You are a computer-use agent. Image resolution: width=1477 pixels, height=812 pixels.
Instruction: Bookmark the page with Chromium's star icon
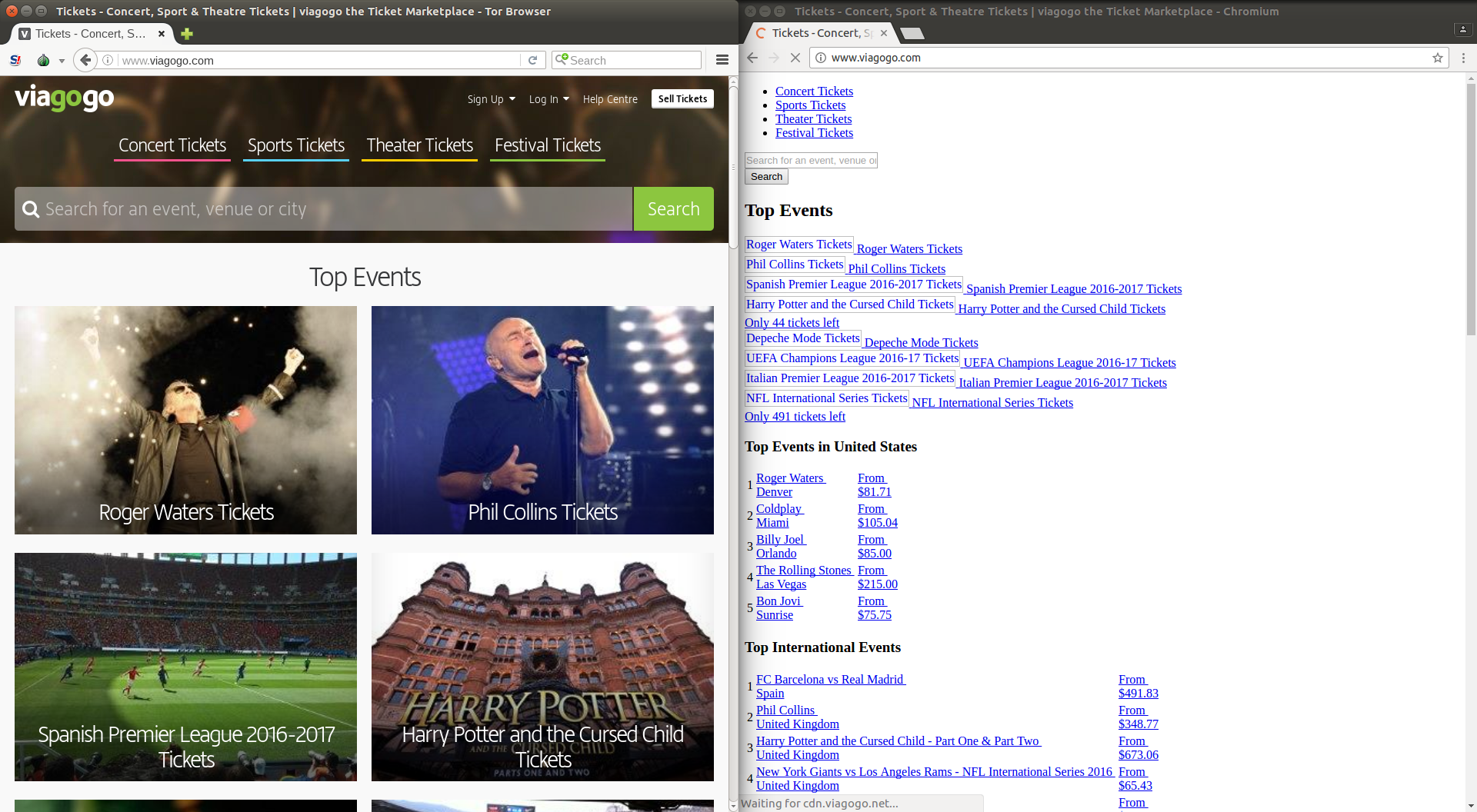pyautogui.click(x=1438, y=58)
